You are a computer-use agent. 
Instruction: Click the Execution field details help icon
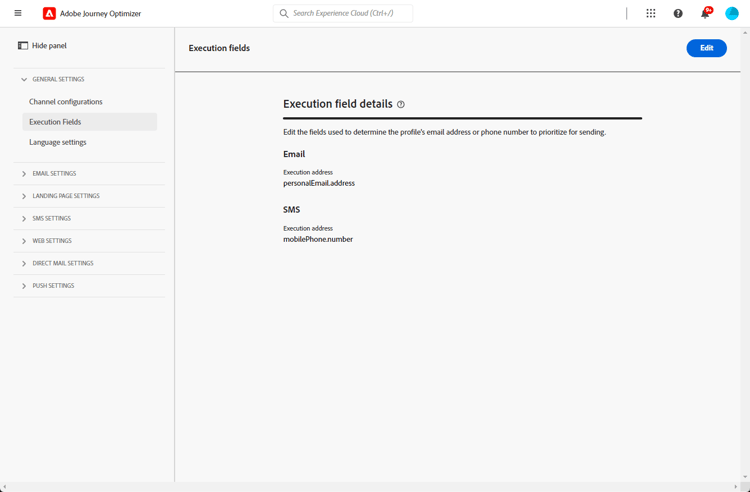point(401,104)
